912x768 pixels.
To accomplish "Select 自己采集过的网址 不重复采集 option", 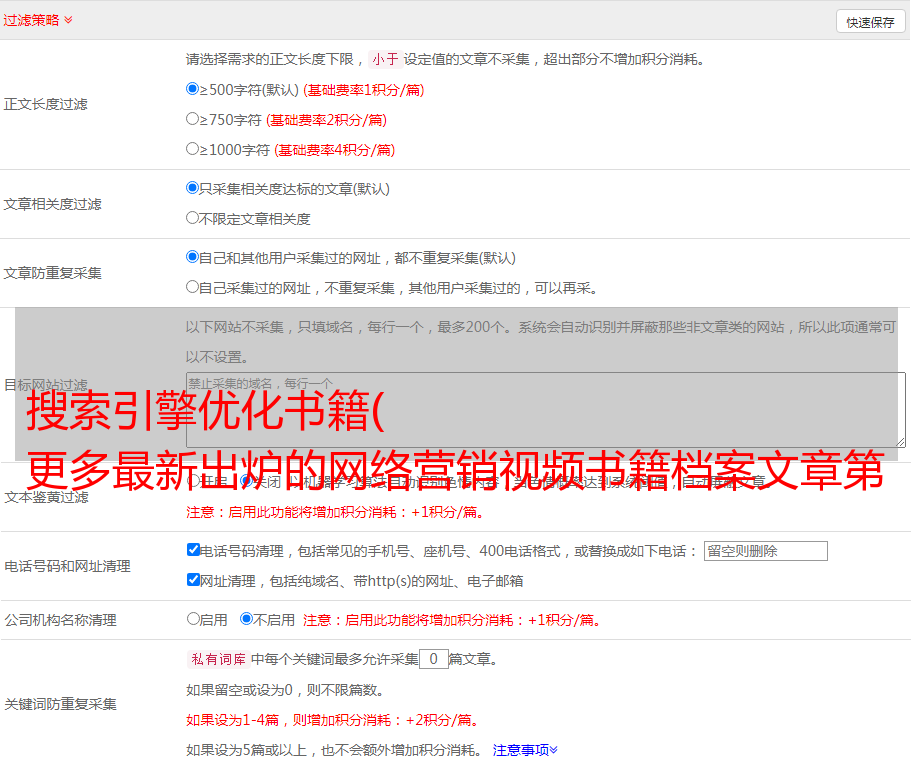I will (193, 287).
